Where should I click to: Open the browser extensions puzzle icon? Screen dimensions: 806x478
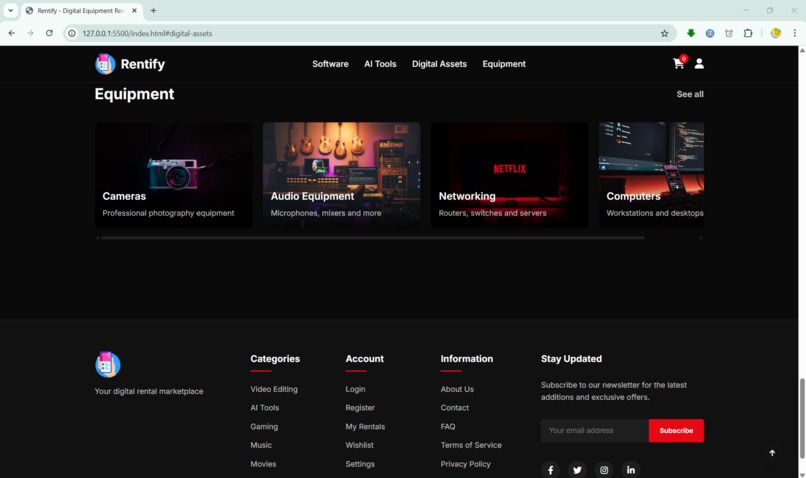[x=748, y=33]
